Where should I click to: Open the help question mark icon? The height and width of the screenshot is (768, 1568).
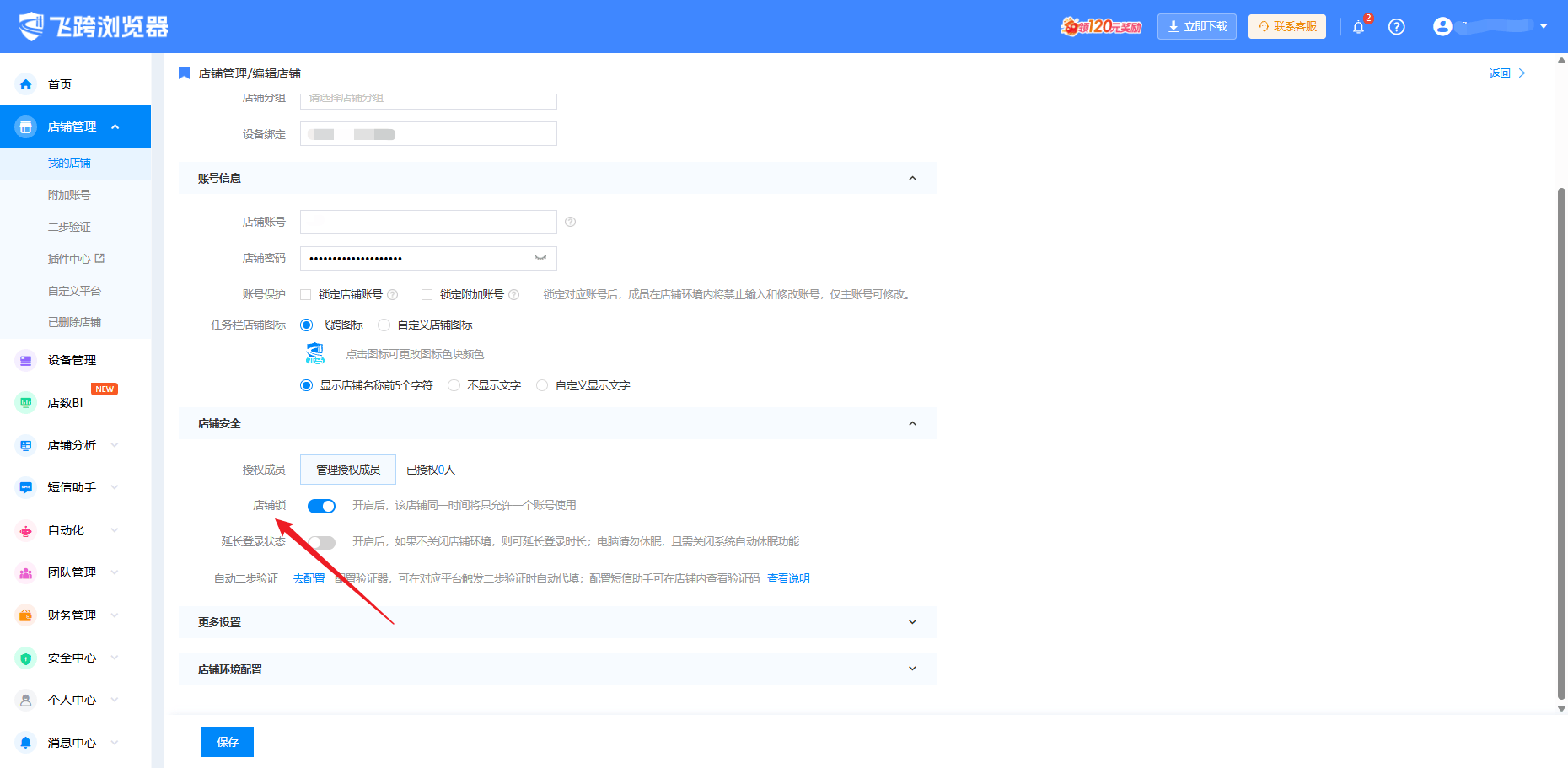1397,27
